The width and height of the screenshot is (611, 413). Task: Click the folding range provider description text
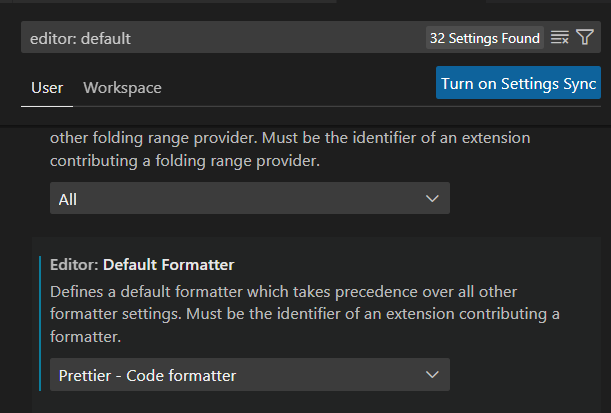pos(290,149)
